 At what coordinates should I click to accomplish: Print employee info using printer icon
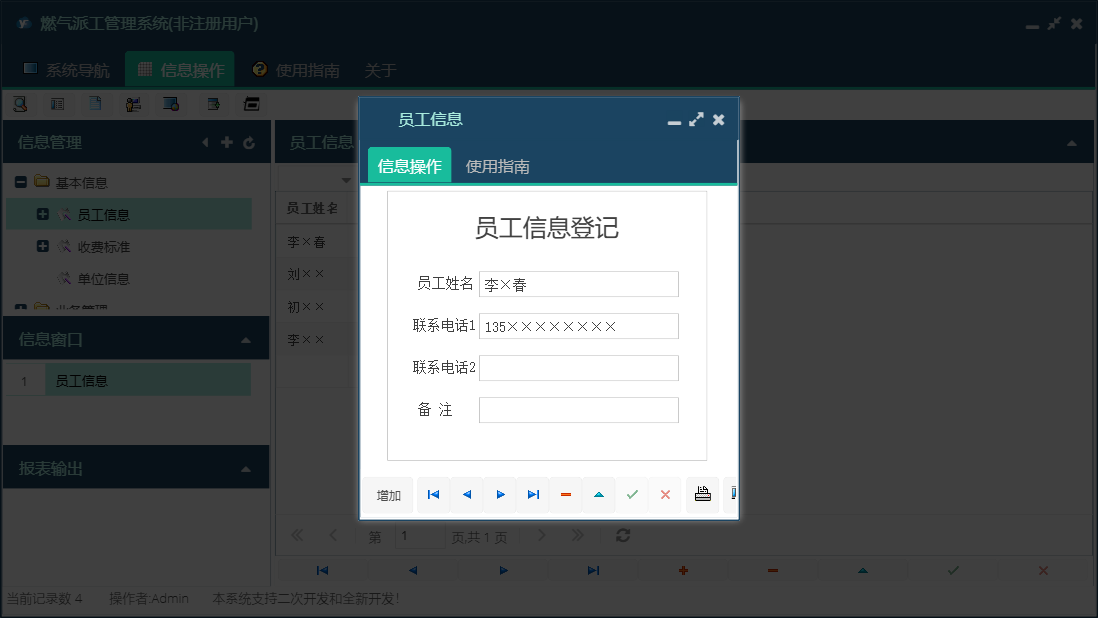coord(701,494)
